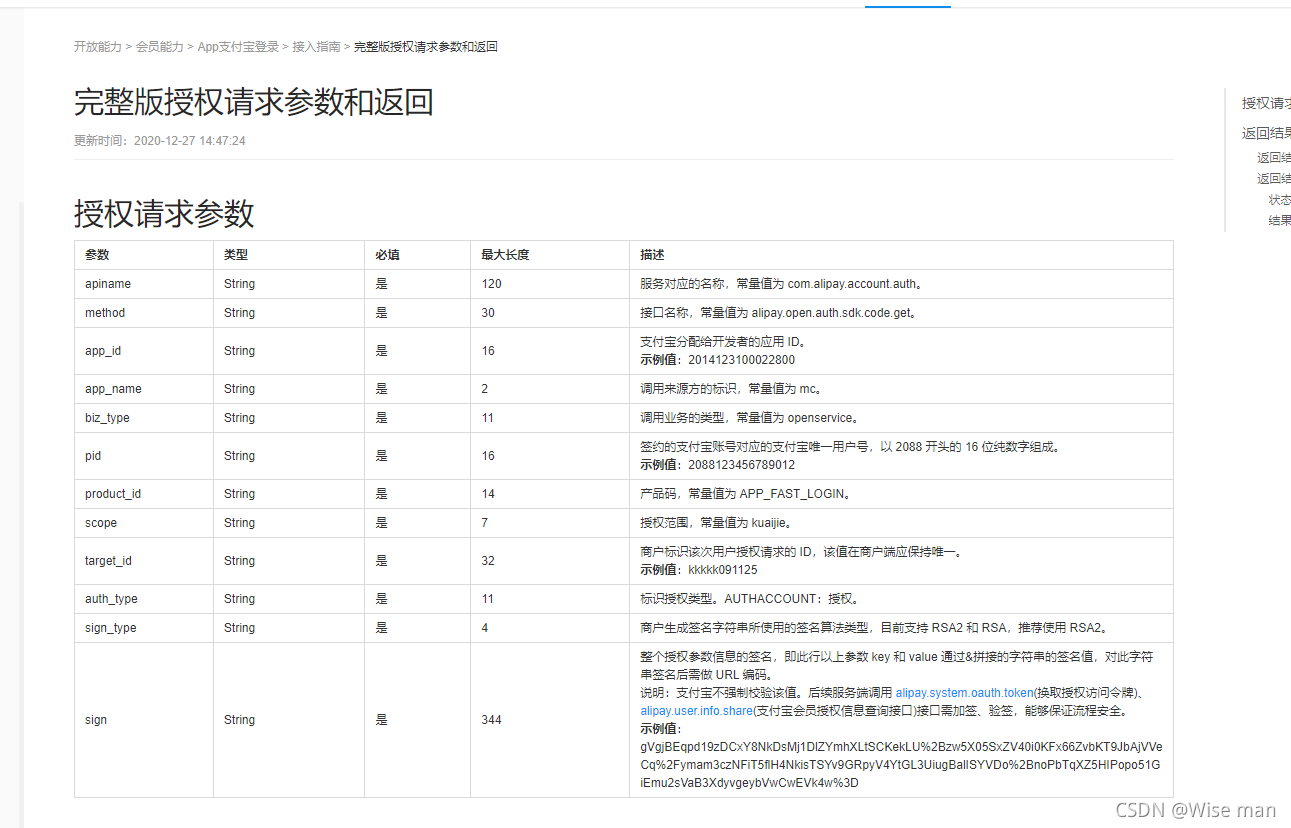Image resolution: width=1291 pixels, height=828 pixels.
Task: Click the page title 完整版授权请求参数和返回
Action: coord(254,102)
